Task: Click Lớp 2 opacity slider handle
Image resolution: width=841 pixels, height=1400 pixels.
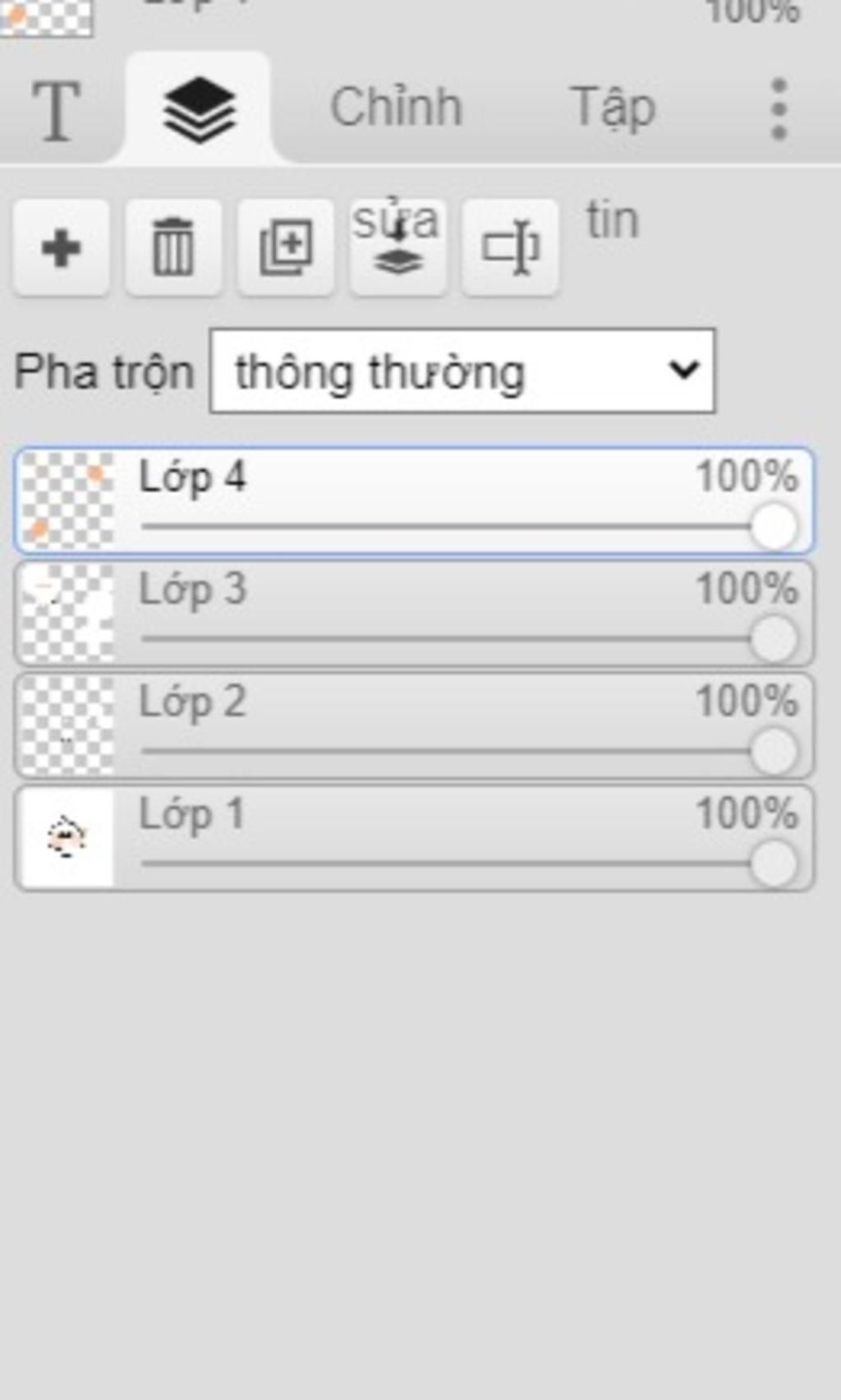Action: (x=773, y=752)
